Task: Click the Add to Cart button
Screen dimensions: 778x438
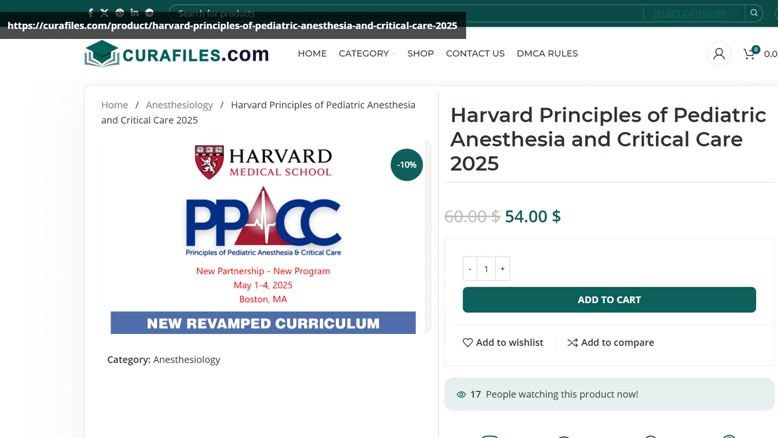Action: pyautogui.click(x=609, y=300)
